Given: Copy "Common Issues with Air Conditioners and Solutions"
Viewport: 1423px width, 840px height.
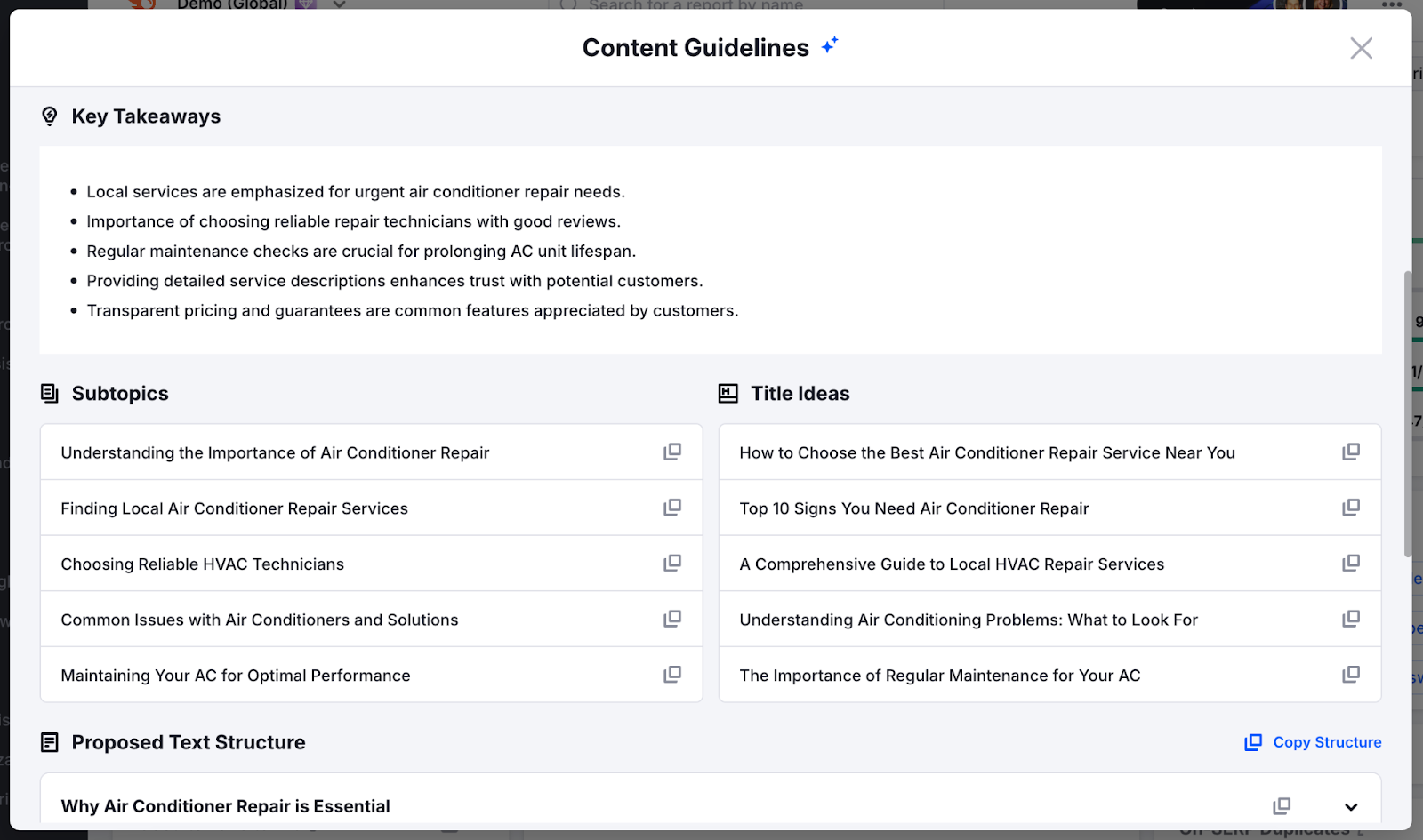Looking at the screenshot, I should click(x=673, y=619).
